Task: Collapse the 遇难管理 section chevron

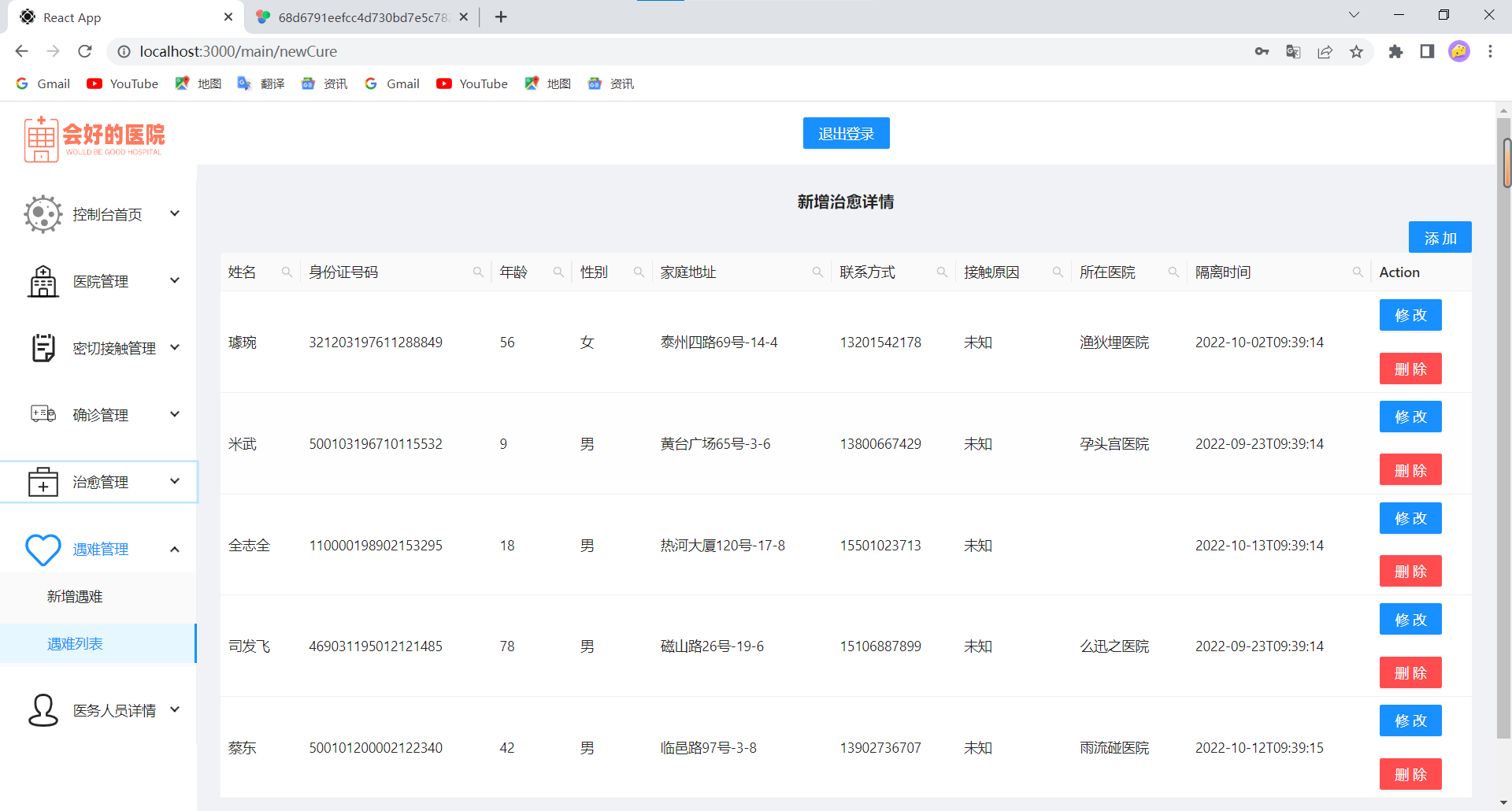Action: [x=175, y=549]
